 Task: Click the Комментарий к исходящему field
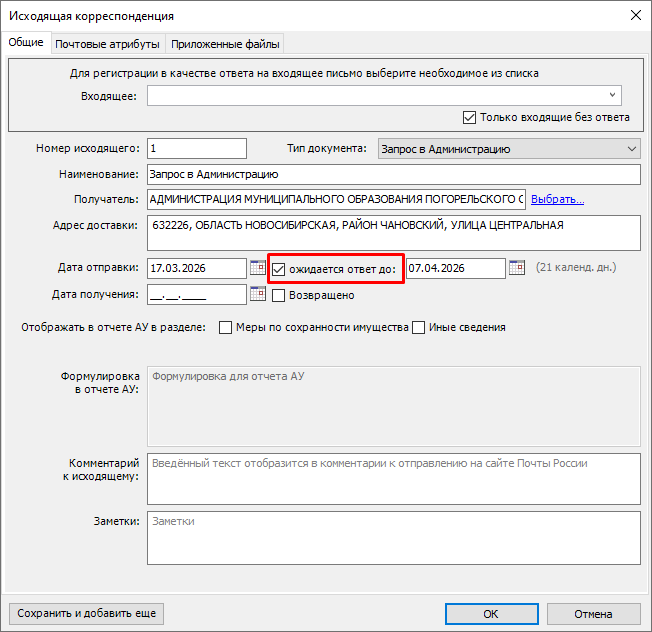[392, 479]
